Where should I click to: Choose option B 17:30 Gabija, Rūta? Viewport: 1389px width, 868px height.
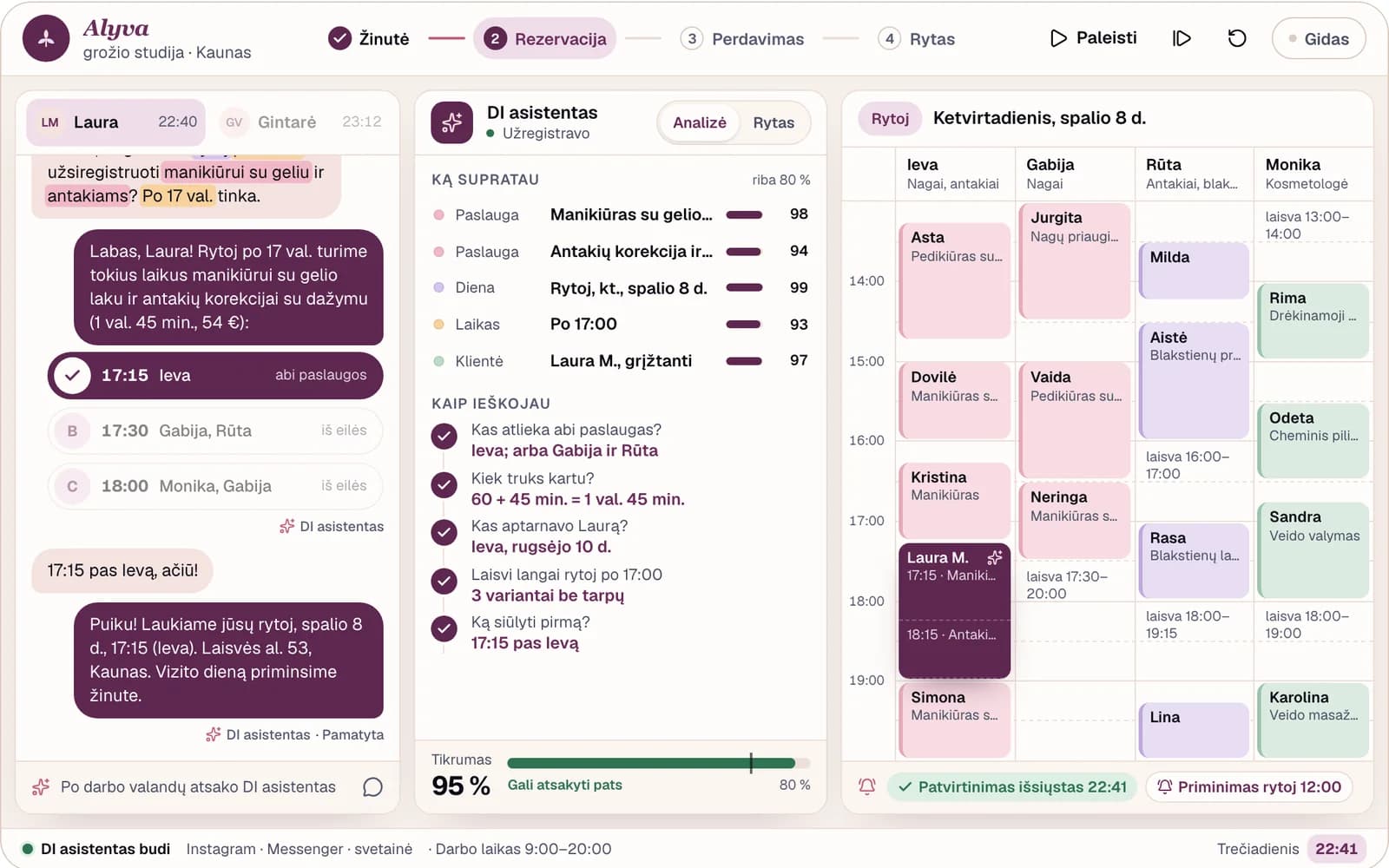coord(215,431)
